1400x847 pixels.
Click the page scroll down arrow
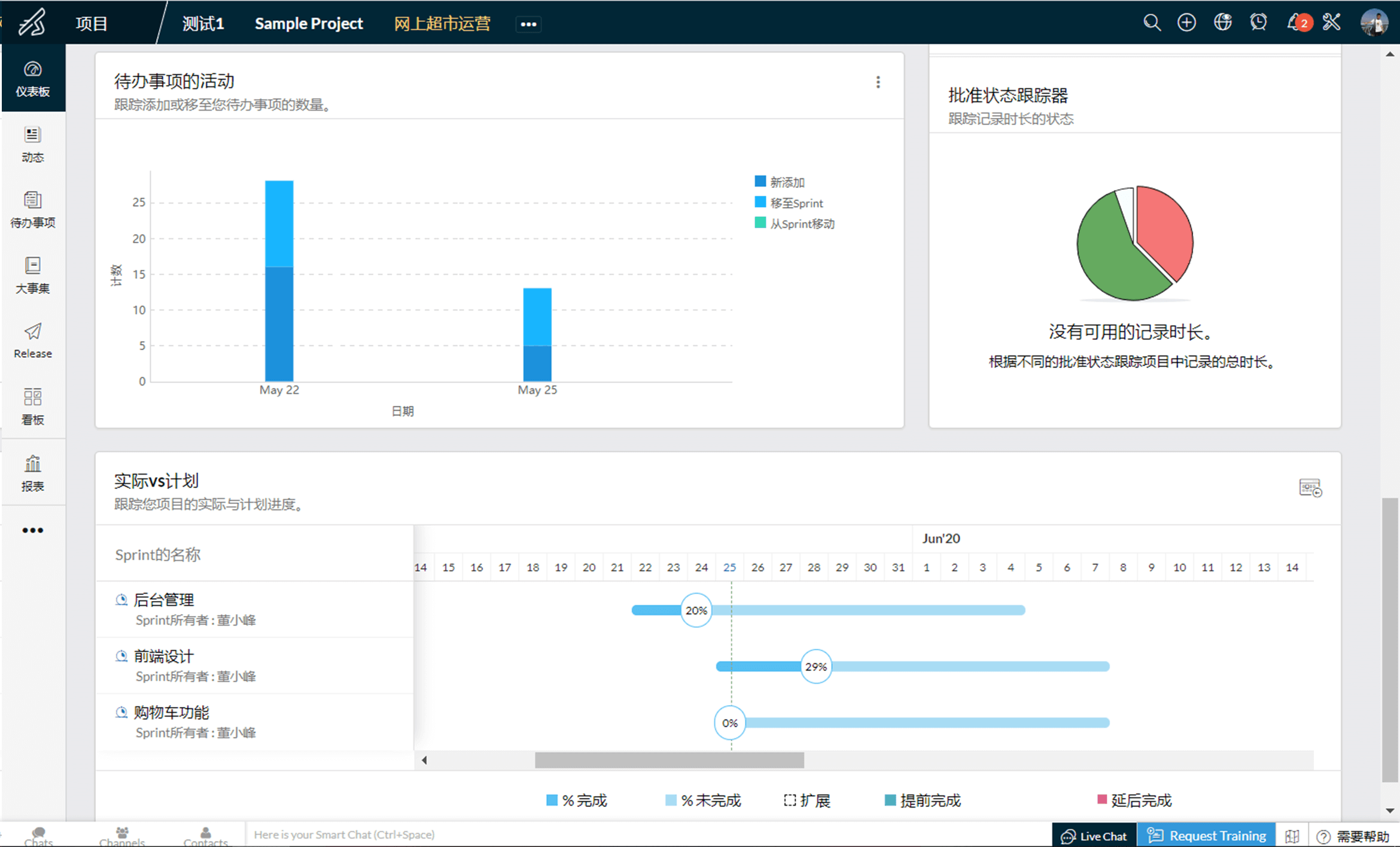point(1390,810)
